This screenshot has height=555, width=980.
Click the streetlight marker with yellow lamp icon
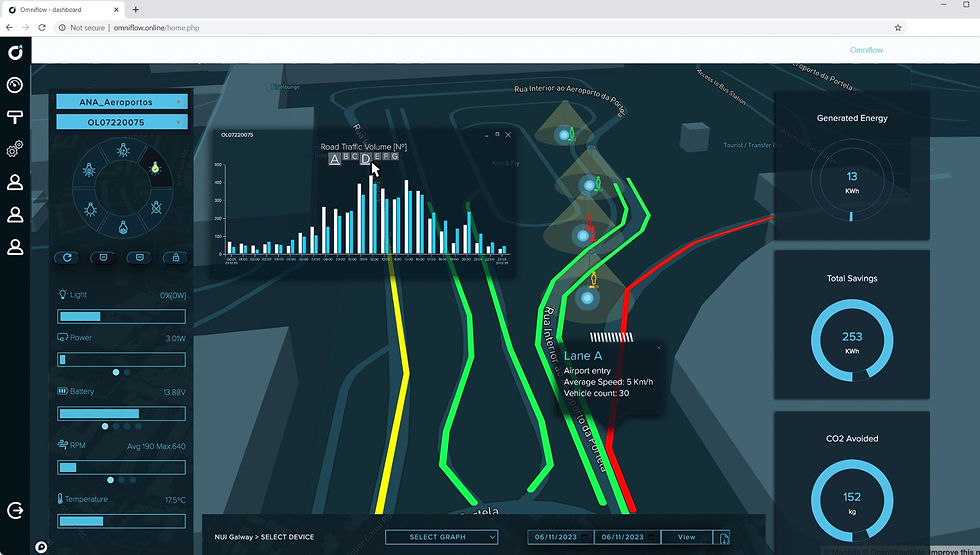pos(588,298)
